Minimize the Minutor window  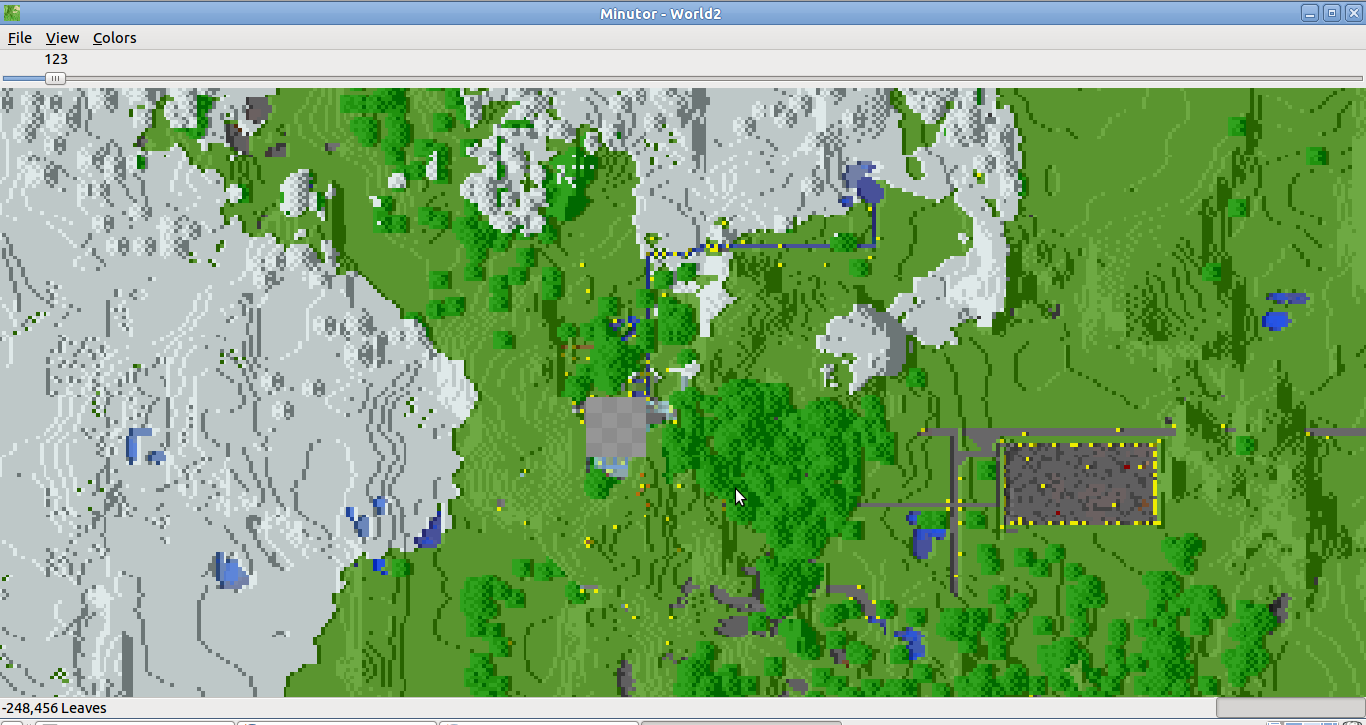1310,13
